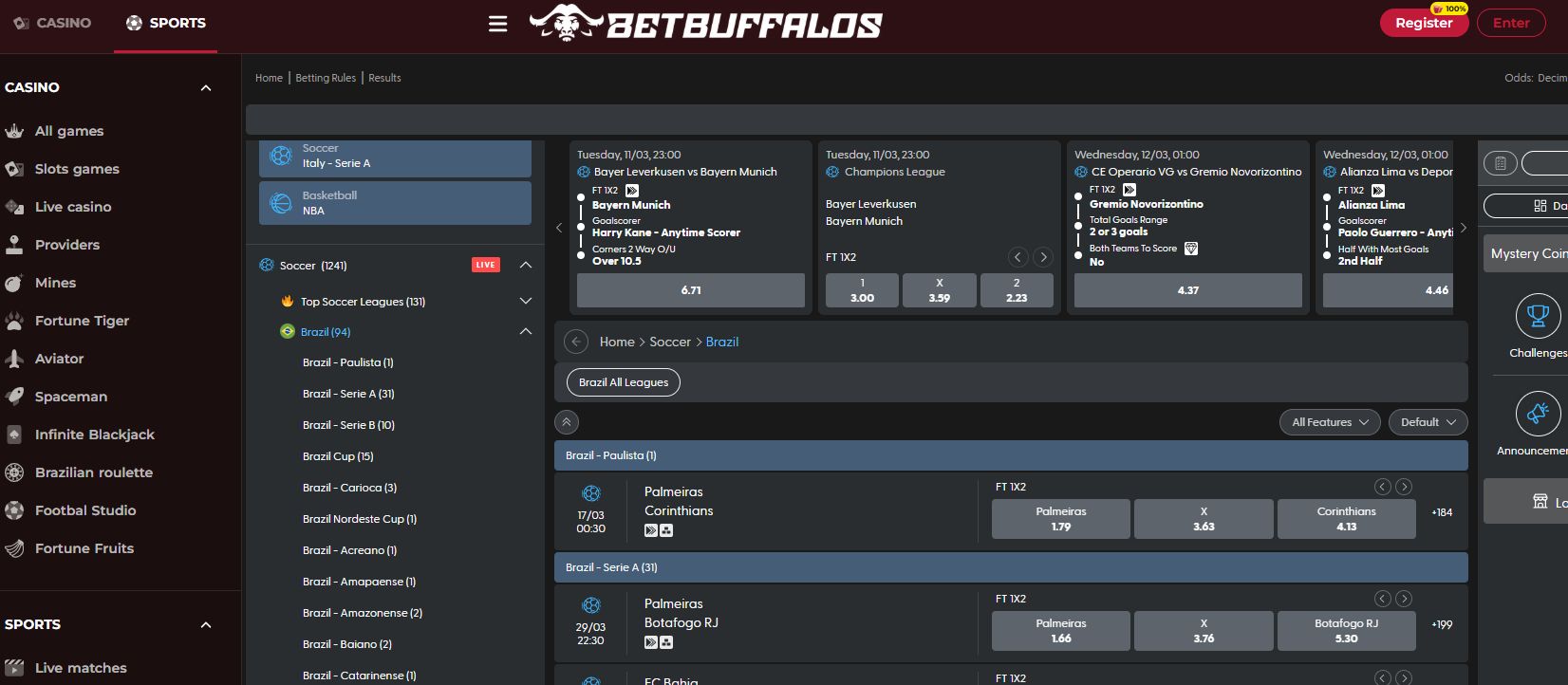Image resolution: width=1568 pixels, height=685 pixels.
Task: Open Fortune Fruits icon
Action: 14,548
